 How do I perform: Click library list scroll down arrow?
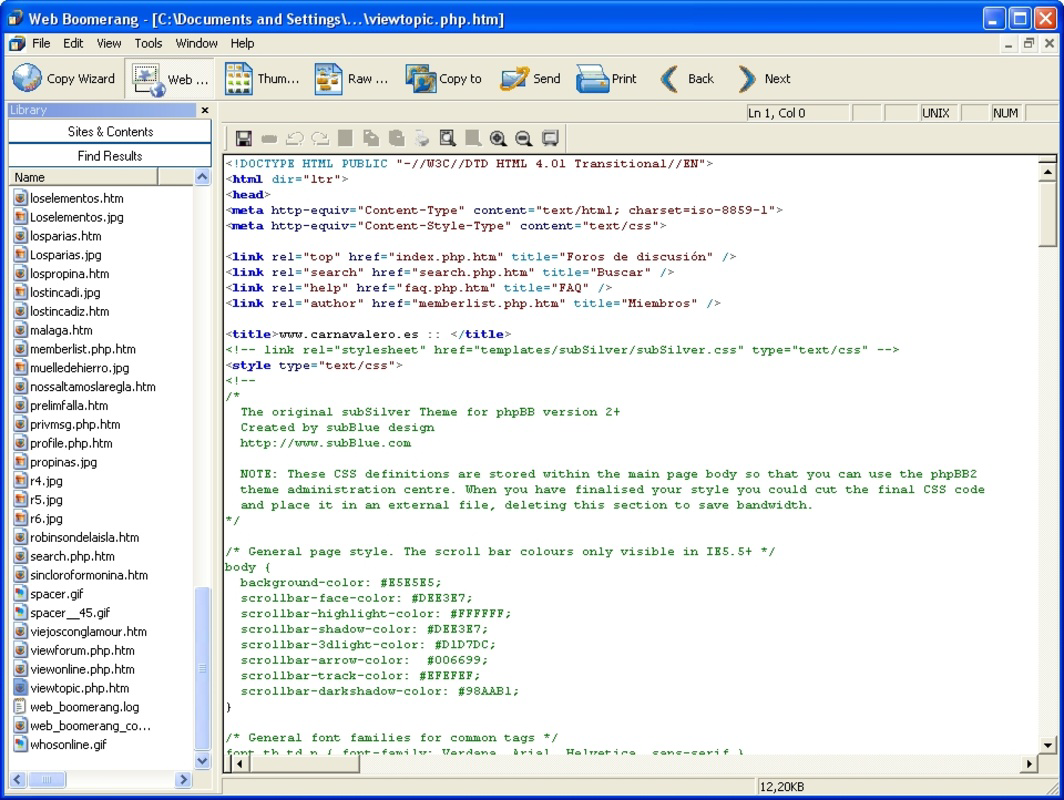(x=202, y=761)
